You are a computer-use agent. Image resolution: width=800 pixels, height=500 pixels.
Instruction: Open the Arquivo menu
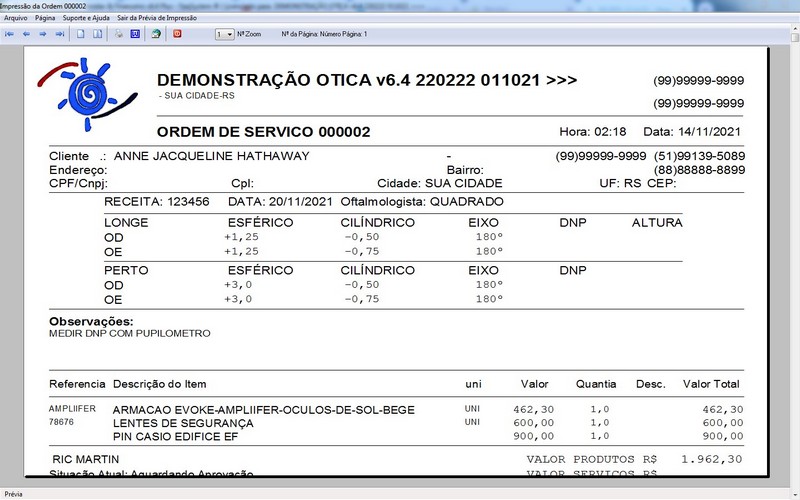(16, 18)
